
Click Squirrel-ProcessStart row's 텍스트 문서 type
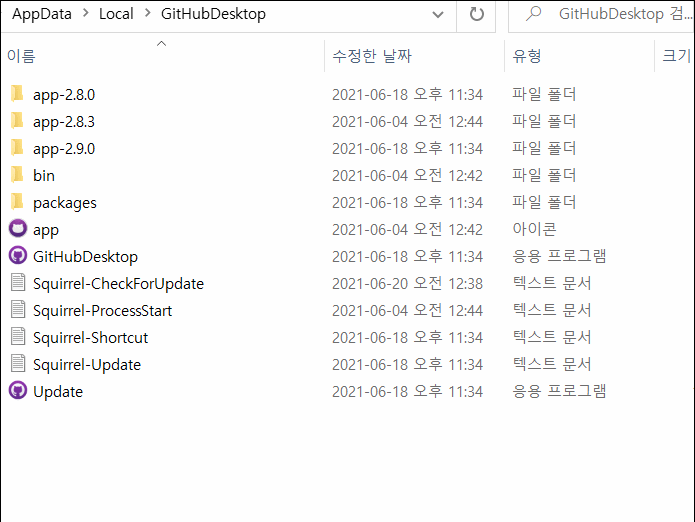[552, 310]
